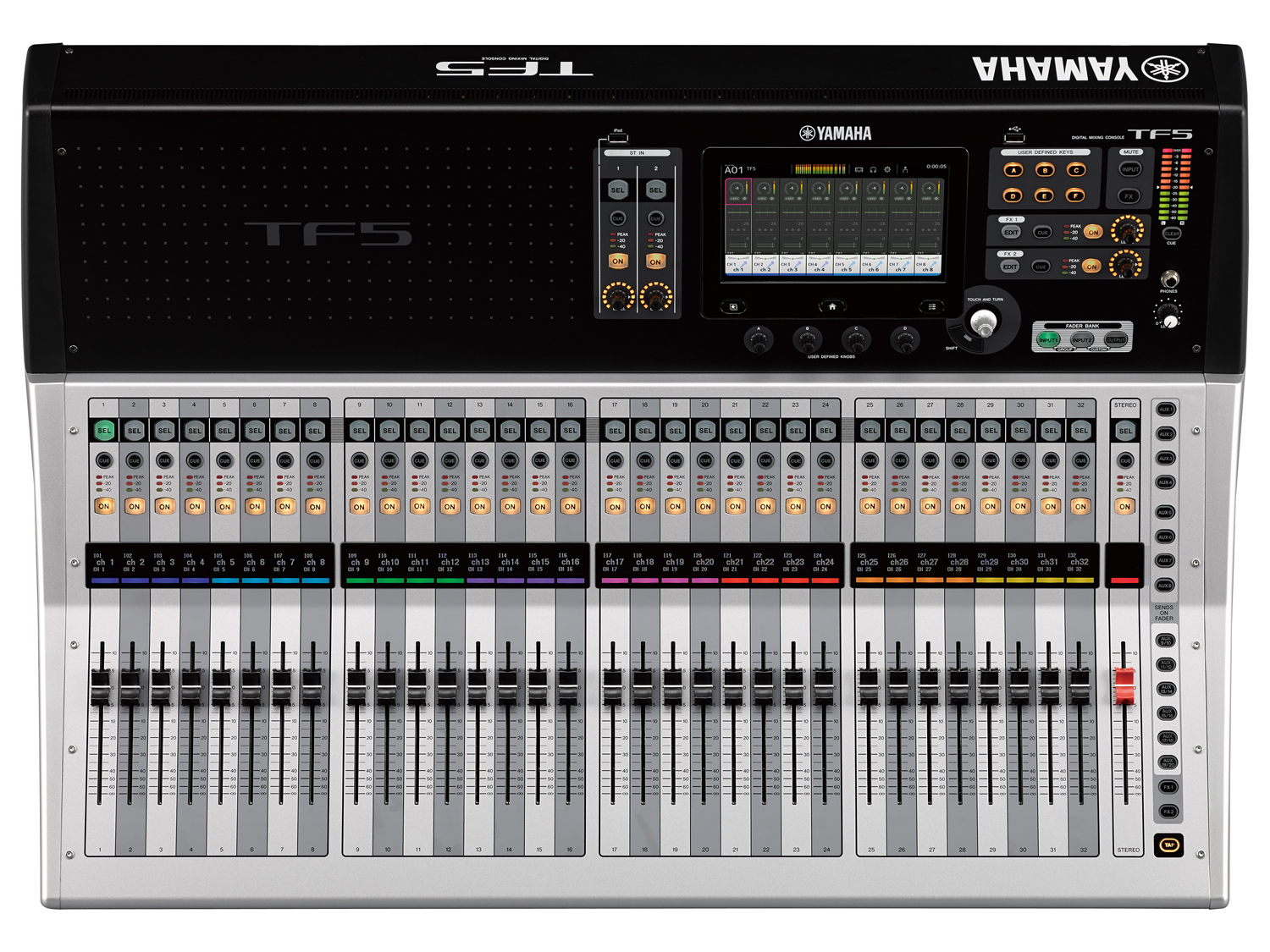Screen dimensions: 1270x952
Task: Toggle MUTE INPUT key
Action: click(1130, 169)
